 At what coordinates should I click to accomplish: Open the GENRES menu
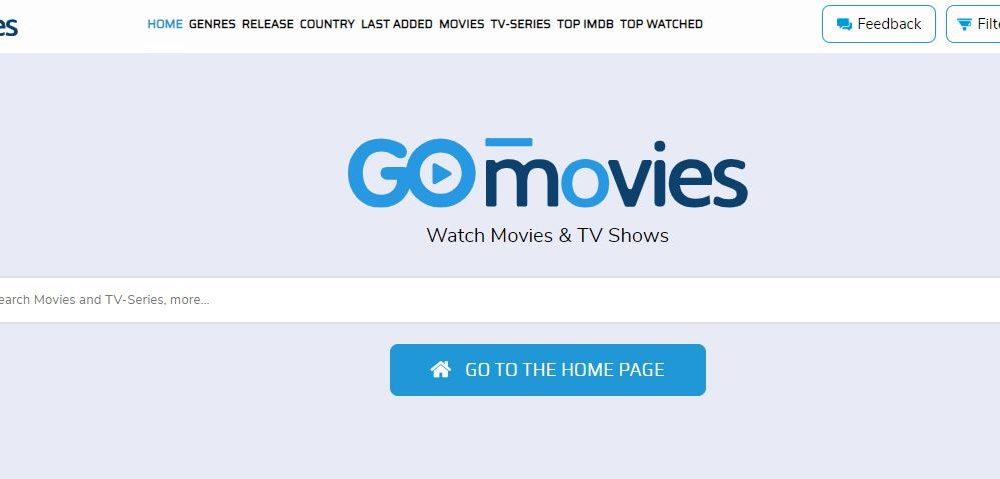pos(212,24)
